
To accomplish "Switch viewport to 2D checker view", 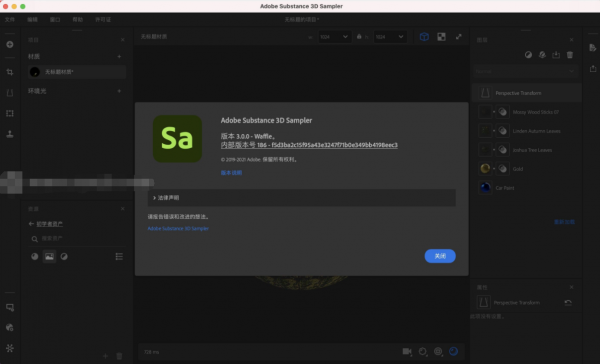I will [x=442, y=37].
